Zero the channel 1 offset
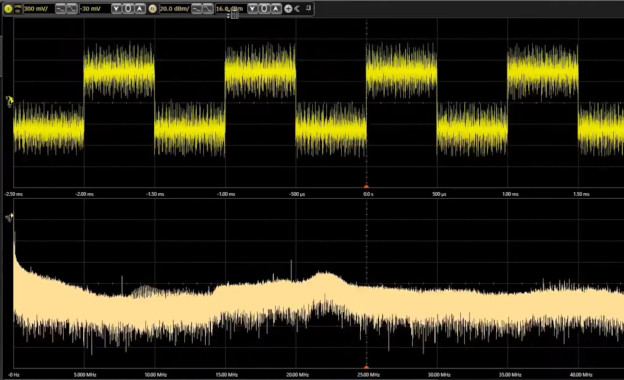The width and height of the screenshot is (624, 380). click(x=128, y=8)
